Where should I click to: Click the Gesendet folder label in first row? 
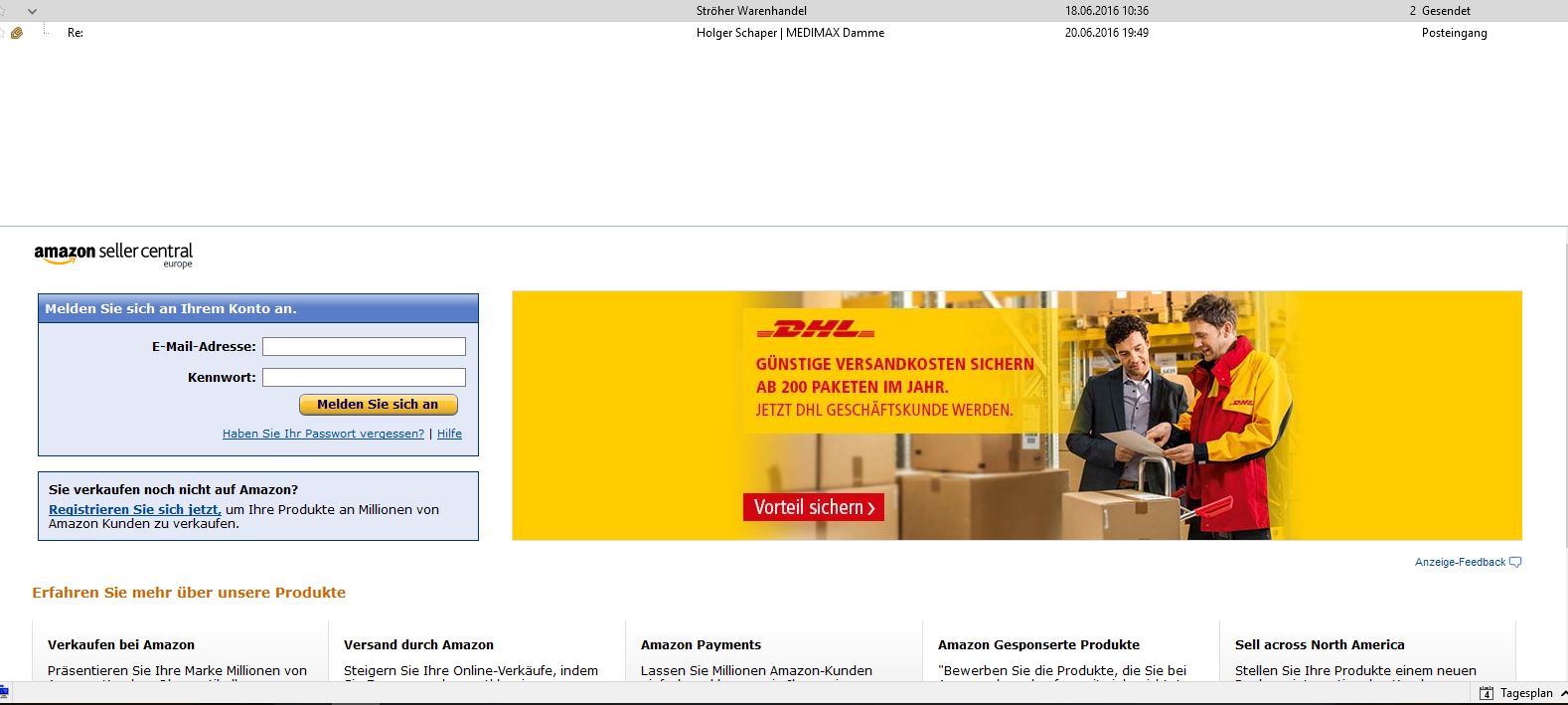click(1446, 11)
